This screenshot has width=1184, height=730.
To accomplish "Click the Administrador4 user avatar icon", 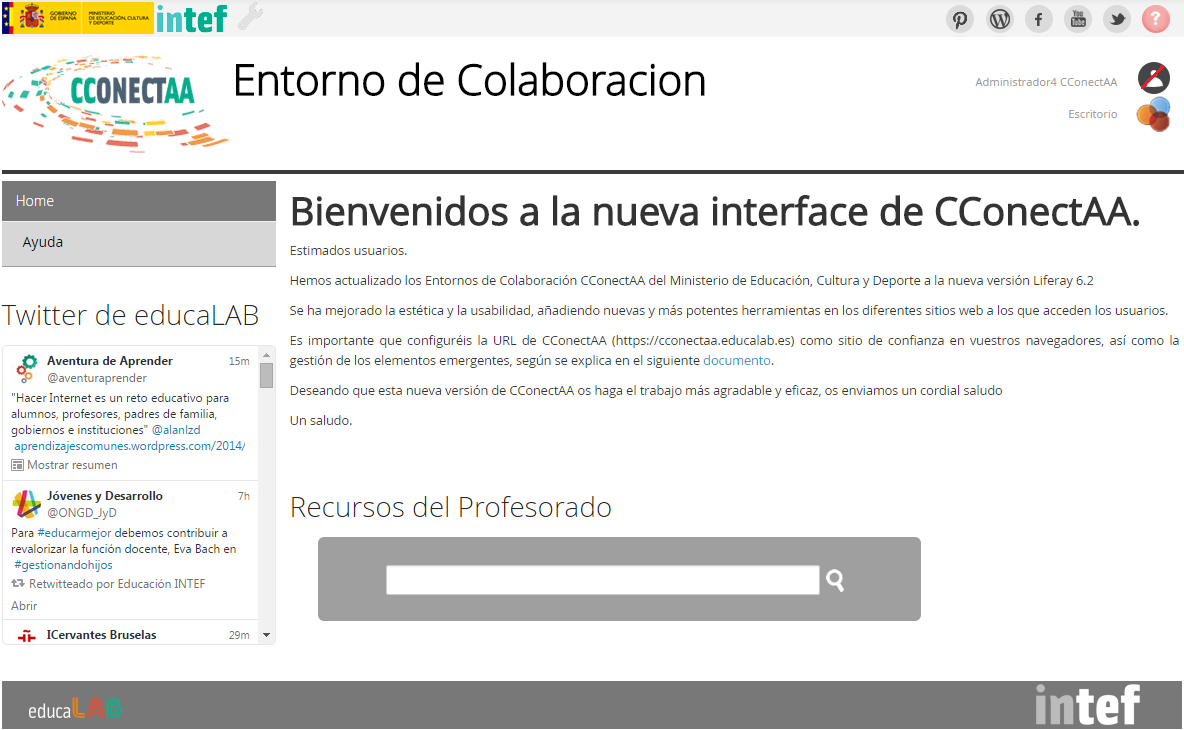I will pyautogui.click(x=1152, y=77).
